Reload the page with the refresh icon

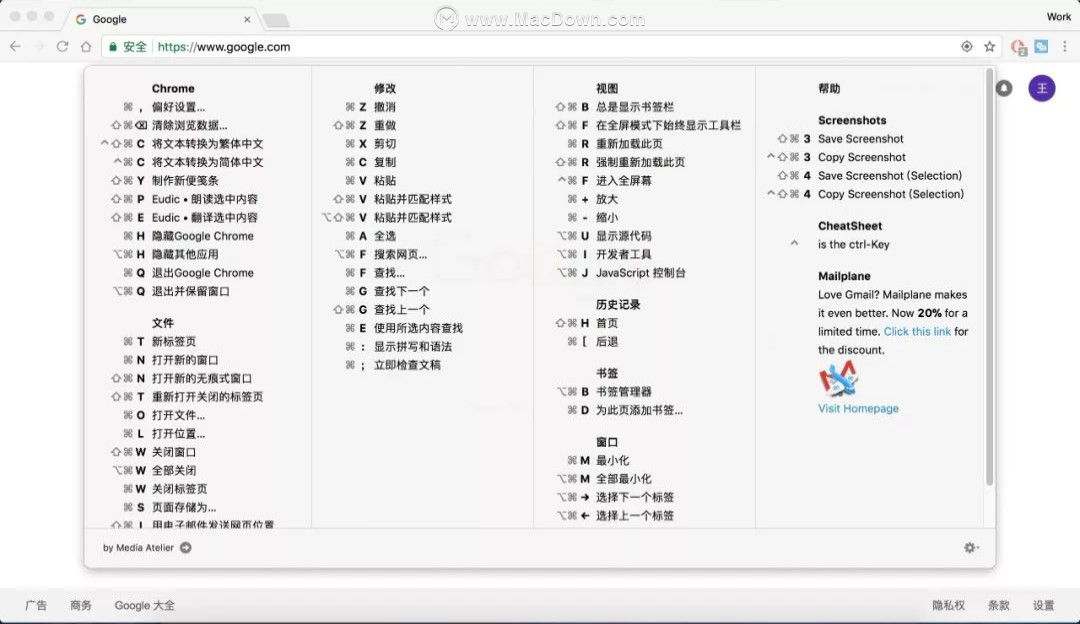coord(62,47)
